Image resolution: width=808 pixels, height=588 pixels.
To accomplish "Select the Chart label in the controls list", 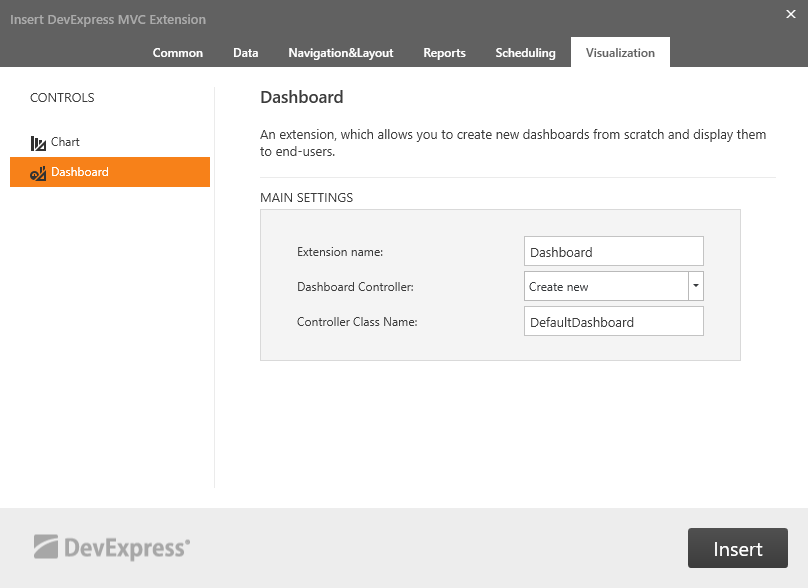I will click(65, 142).
